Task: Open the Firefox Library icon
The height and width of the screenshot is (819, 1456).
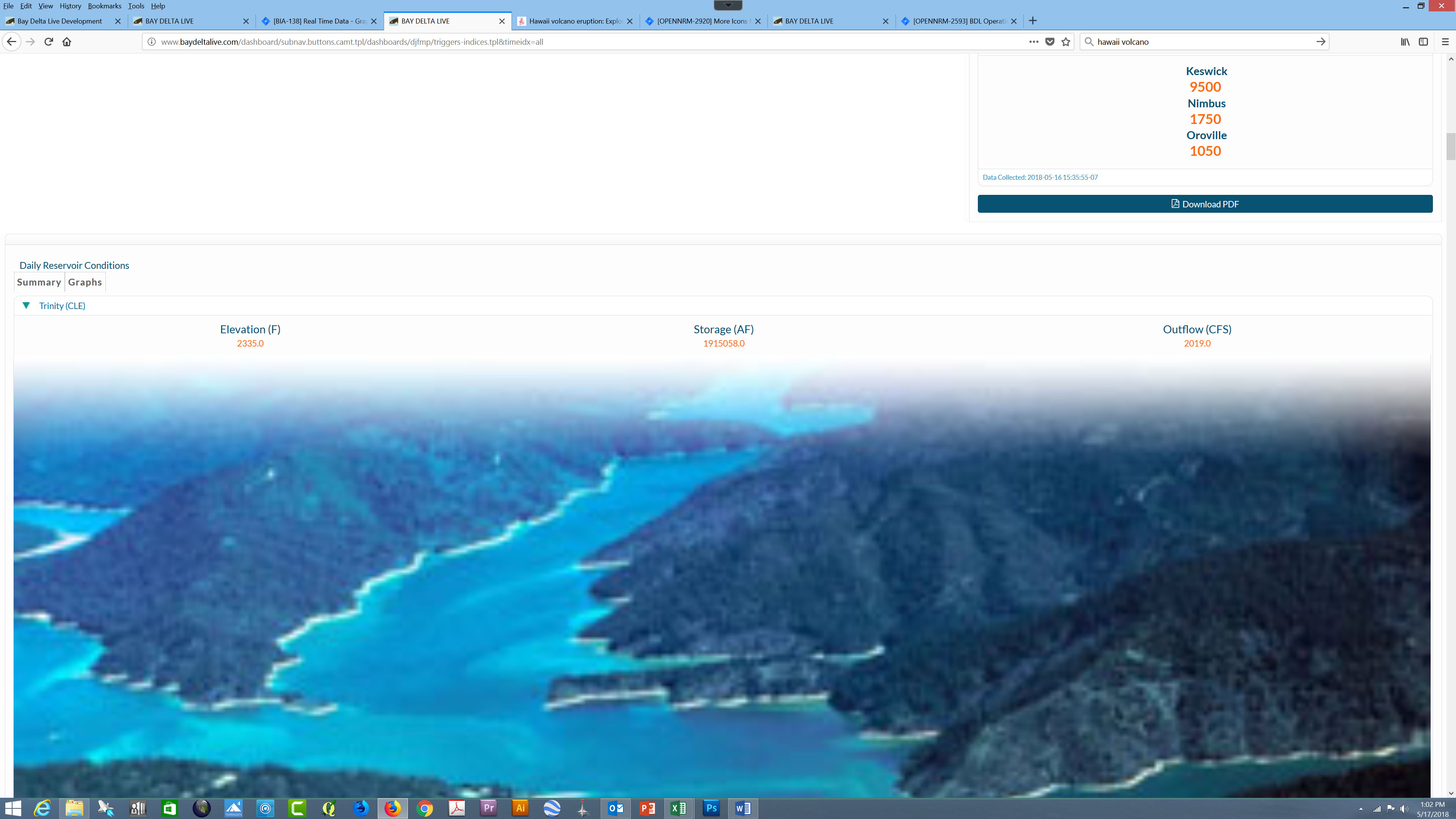Action: [x=1404, y=42]
